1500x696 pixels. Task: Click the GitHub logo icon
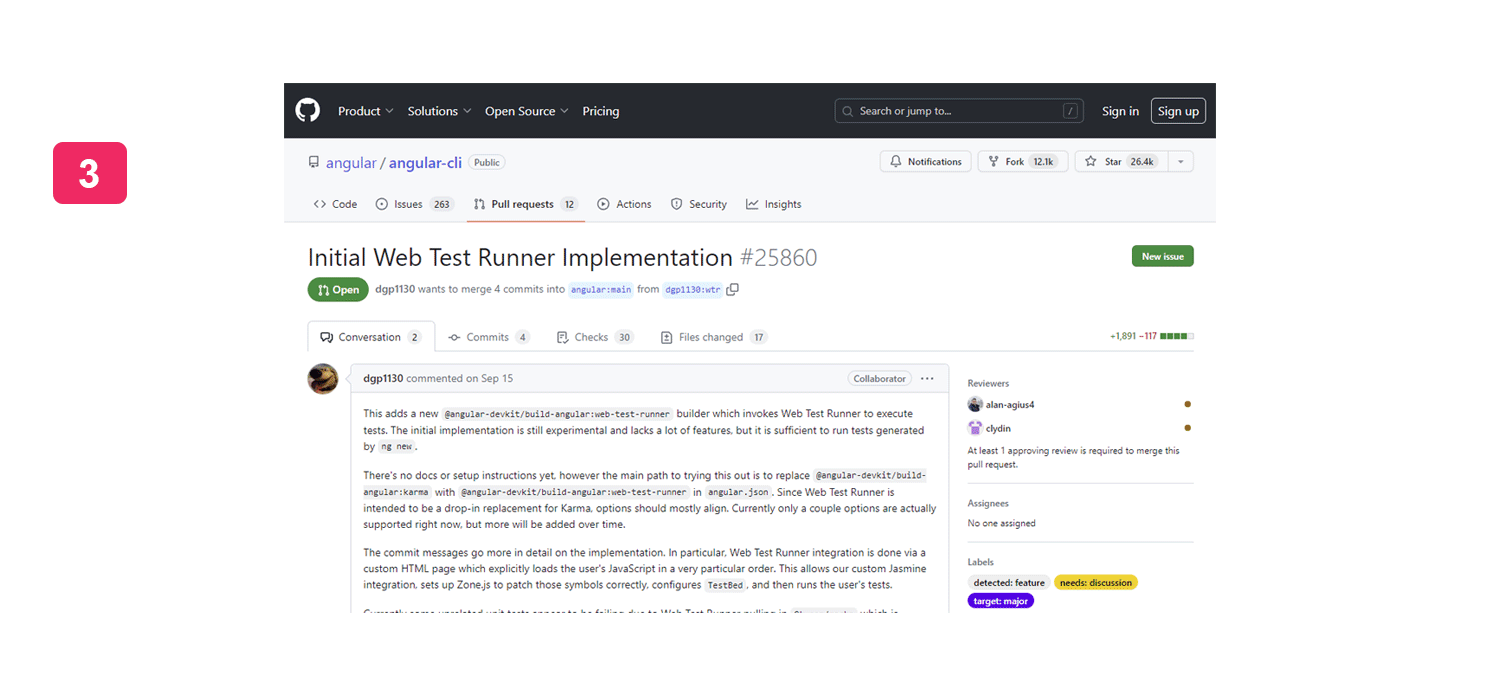(307, 111)
